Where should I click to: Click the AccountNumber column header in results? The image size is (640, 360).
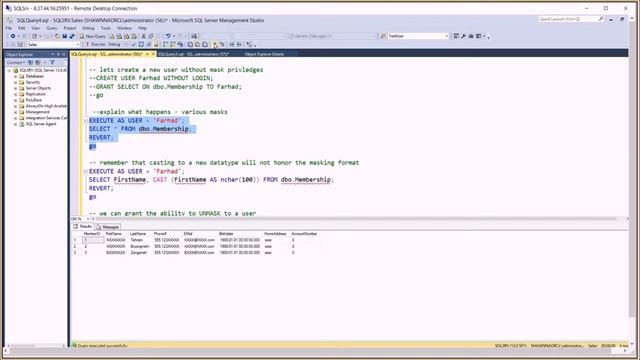[x=304, y=234]
